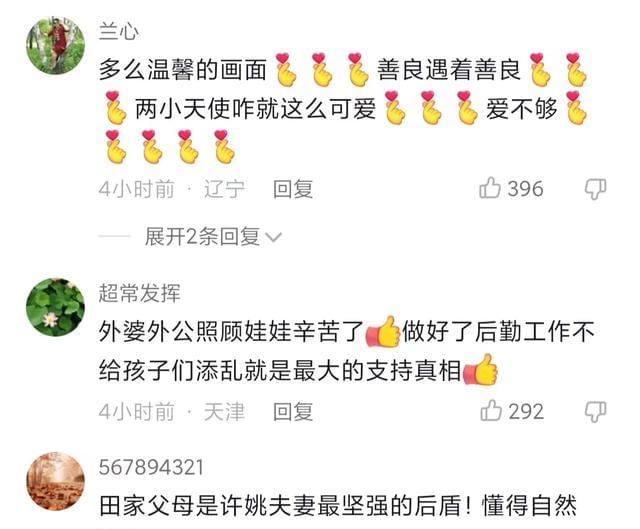The width and height of the screenshot is (640, 529).
Task: Tap the 396 like count
Action: click(526, 189)
